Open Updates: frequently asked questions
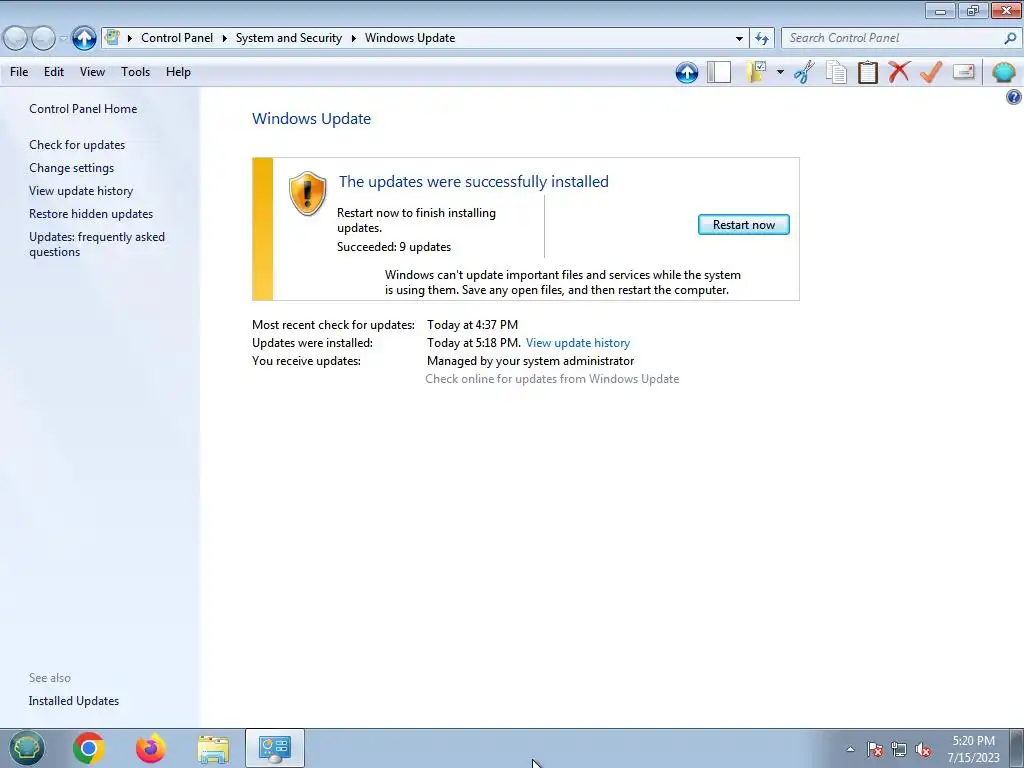Screen dimensions: 1024x768 click(x=97, y=244)
